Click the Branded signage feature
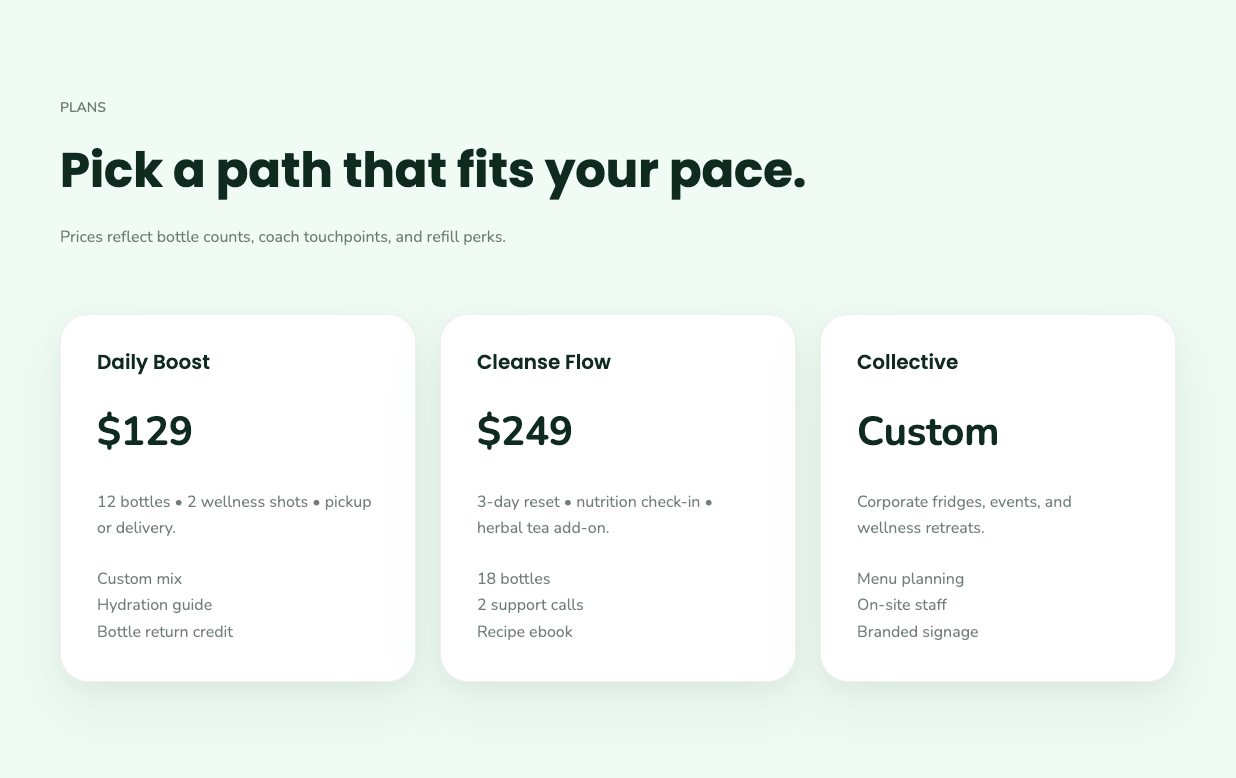The image size is (1236, 778). 917,632
